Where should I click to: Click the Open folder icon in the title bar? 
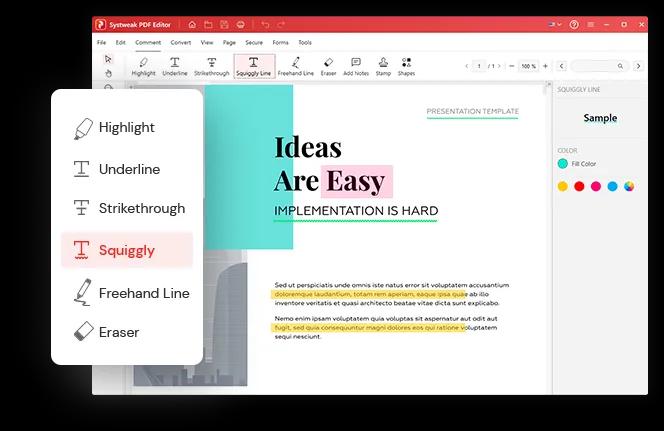point(208,25)
